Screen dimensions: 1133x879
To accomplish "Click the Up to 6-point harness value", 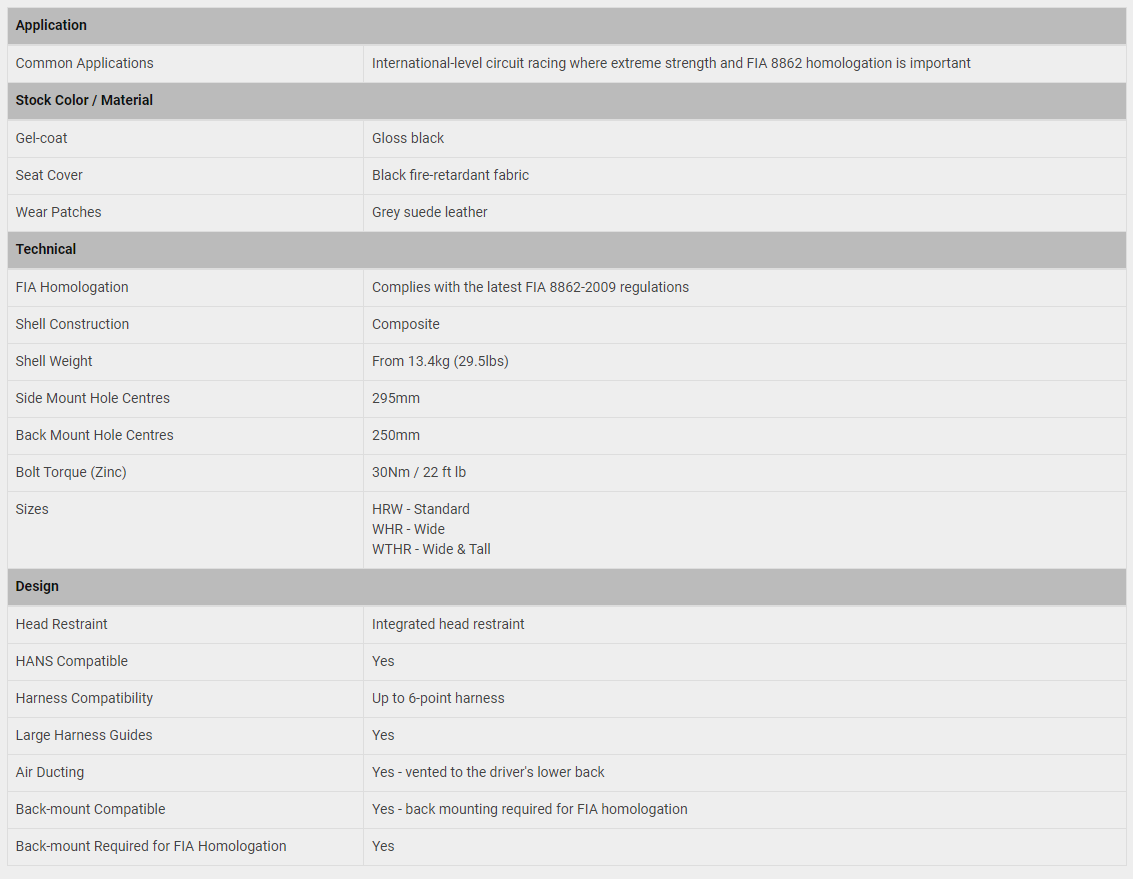I will [x=438, y=698].
